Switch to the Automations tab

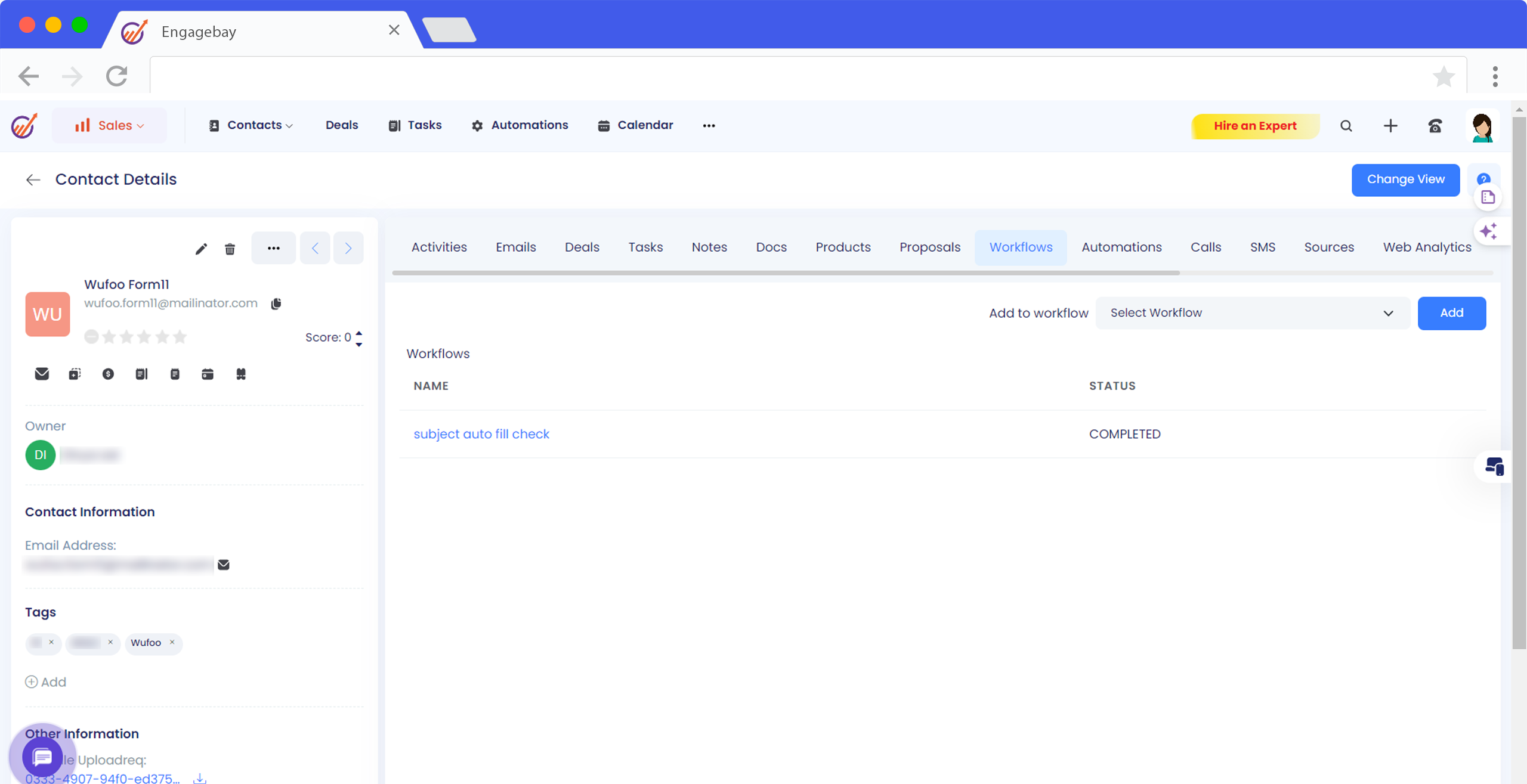[x=1121, y=247]
